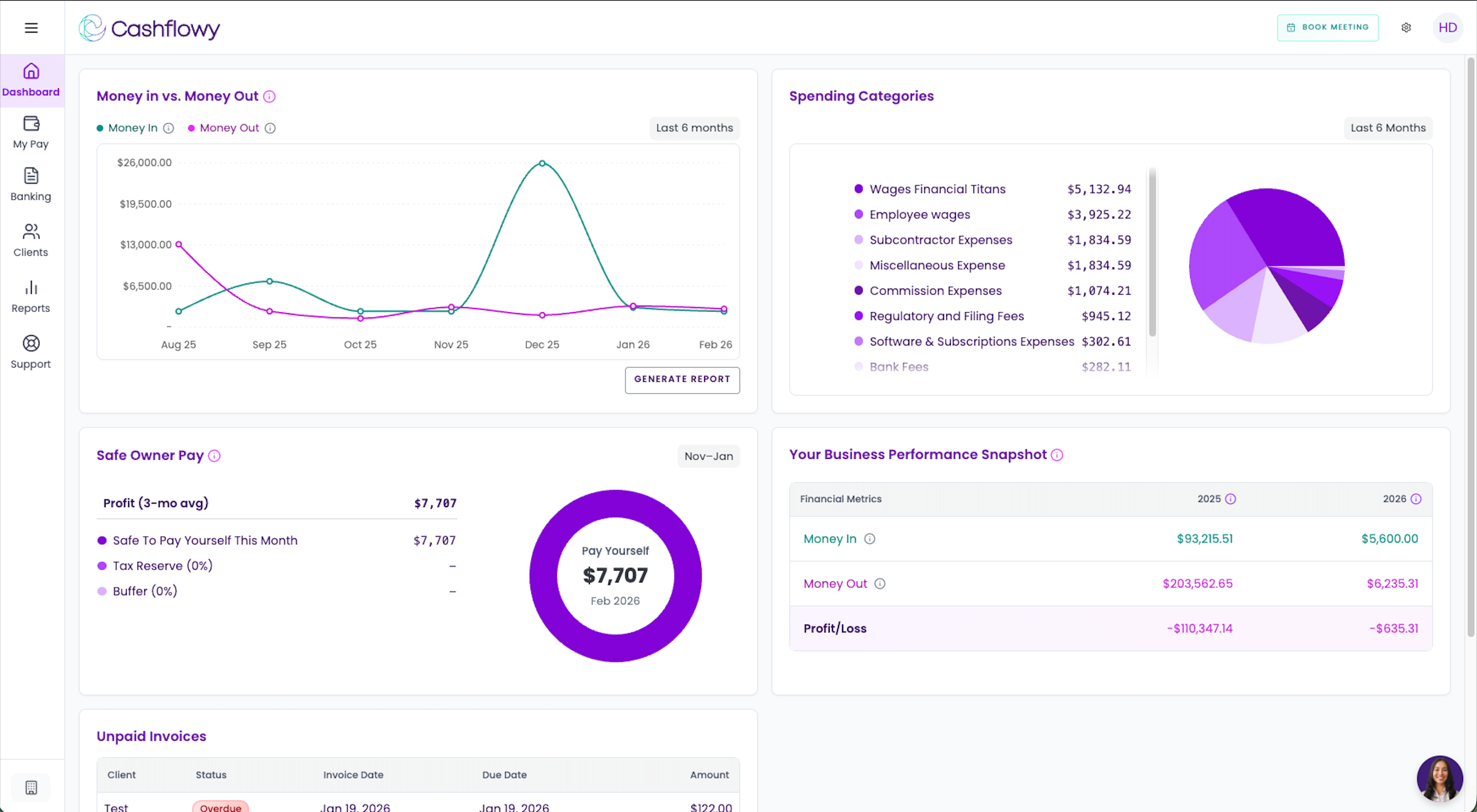Click the settings gear icon
The image size is (1477, 812).
click(1406, 28)
